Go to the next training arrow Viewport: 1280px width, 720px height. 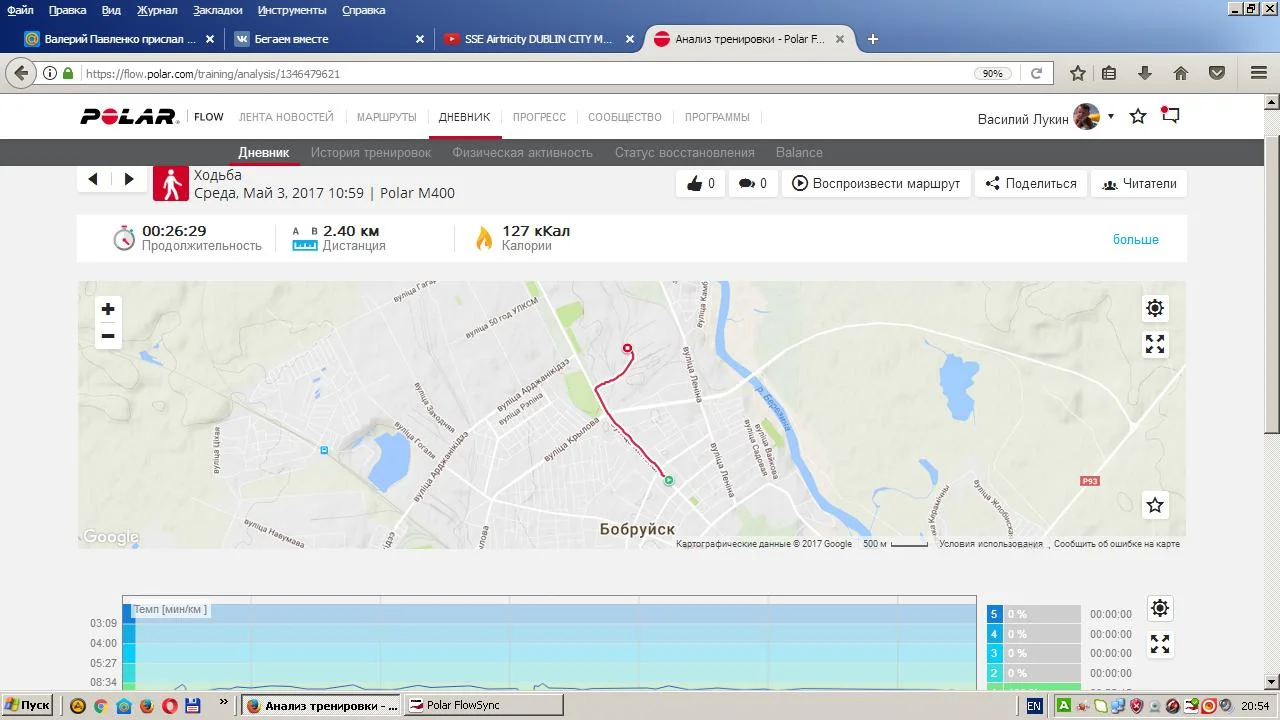pyautogui.click(x=129, y=179)
